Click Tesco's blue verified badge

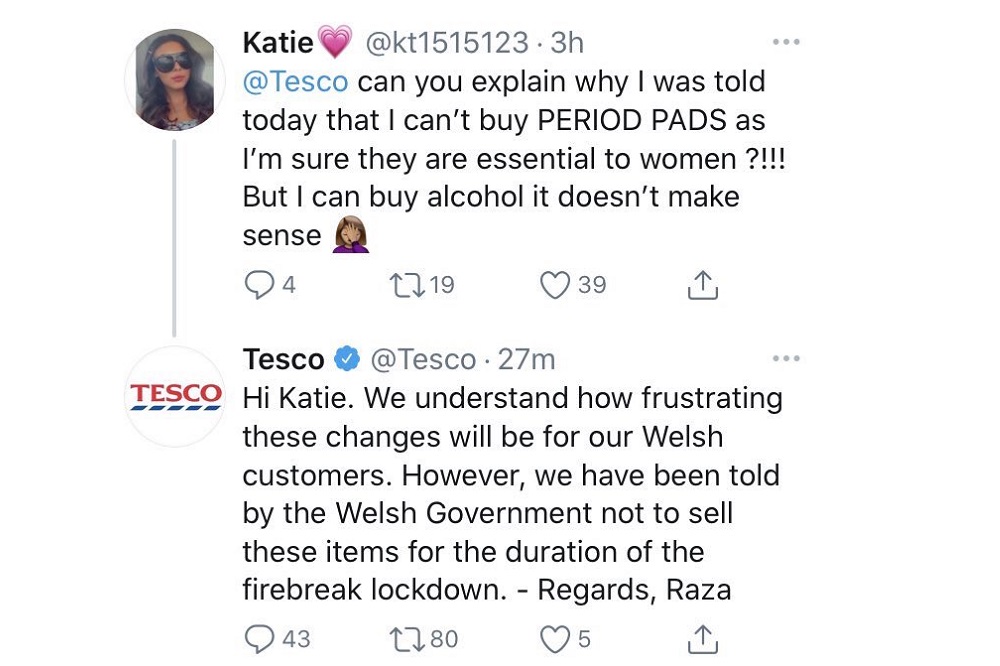point(348,359)
